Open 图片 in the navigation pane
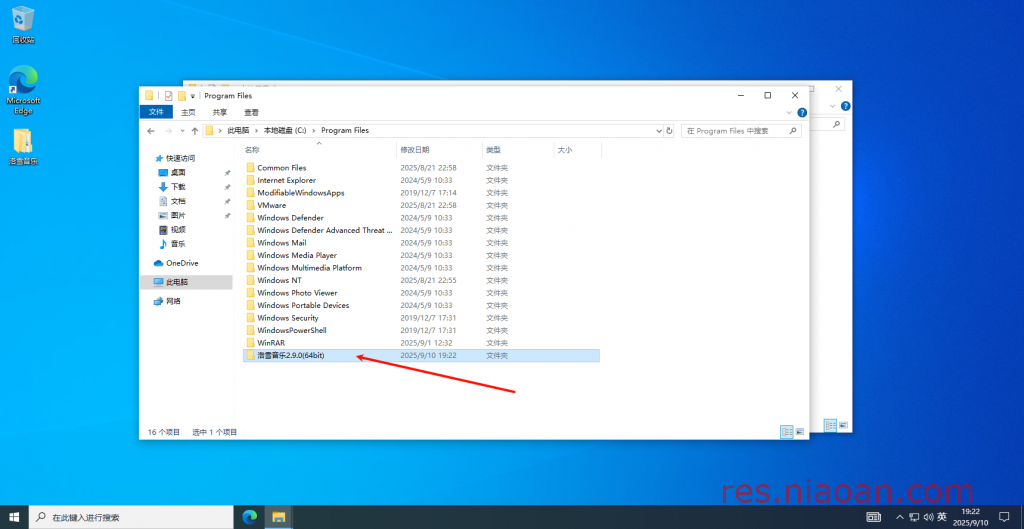This screenshot has width=1024, height=529. tap(178, 216)
